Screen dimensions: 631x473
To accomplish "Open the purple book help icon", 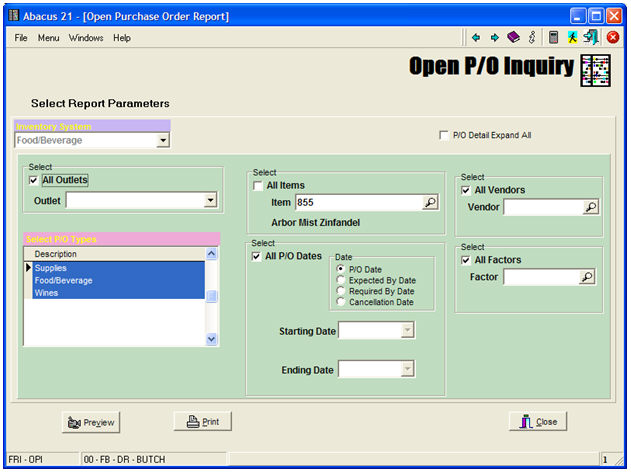I will click(x=513, y=37).
